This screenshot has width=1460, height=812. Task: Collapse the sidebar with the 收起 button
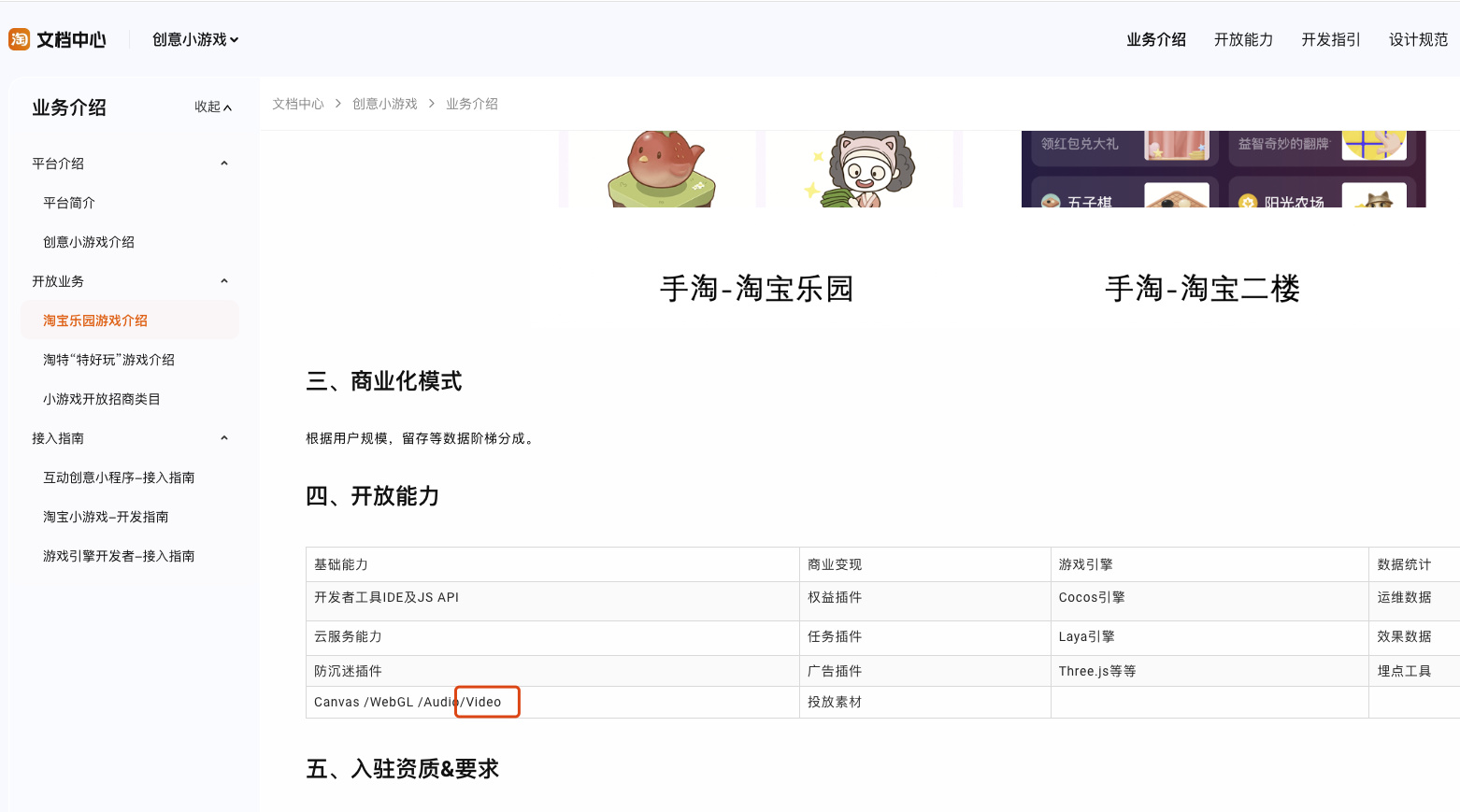coord(213,107)
